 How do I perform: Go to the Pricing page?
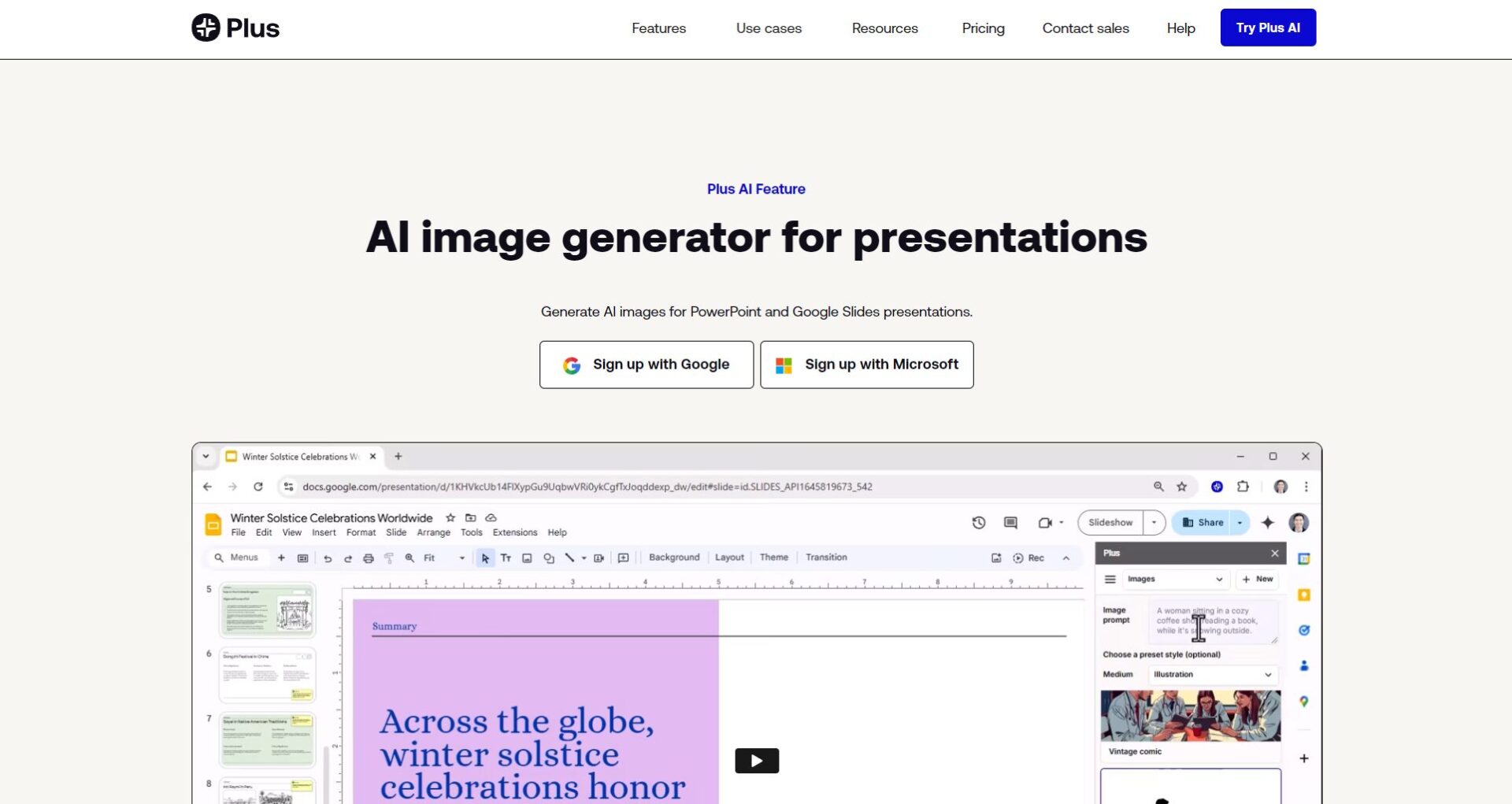[x=983, y=28]
